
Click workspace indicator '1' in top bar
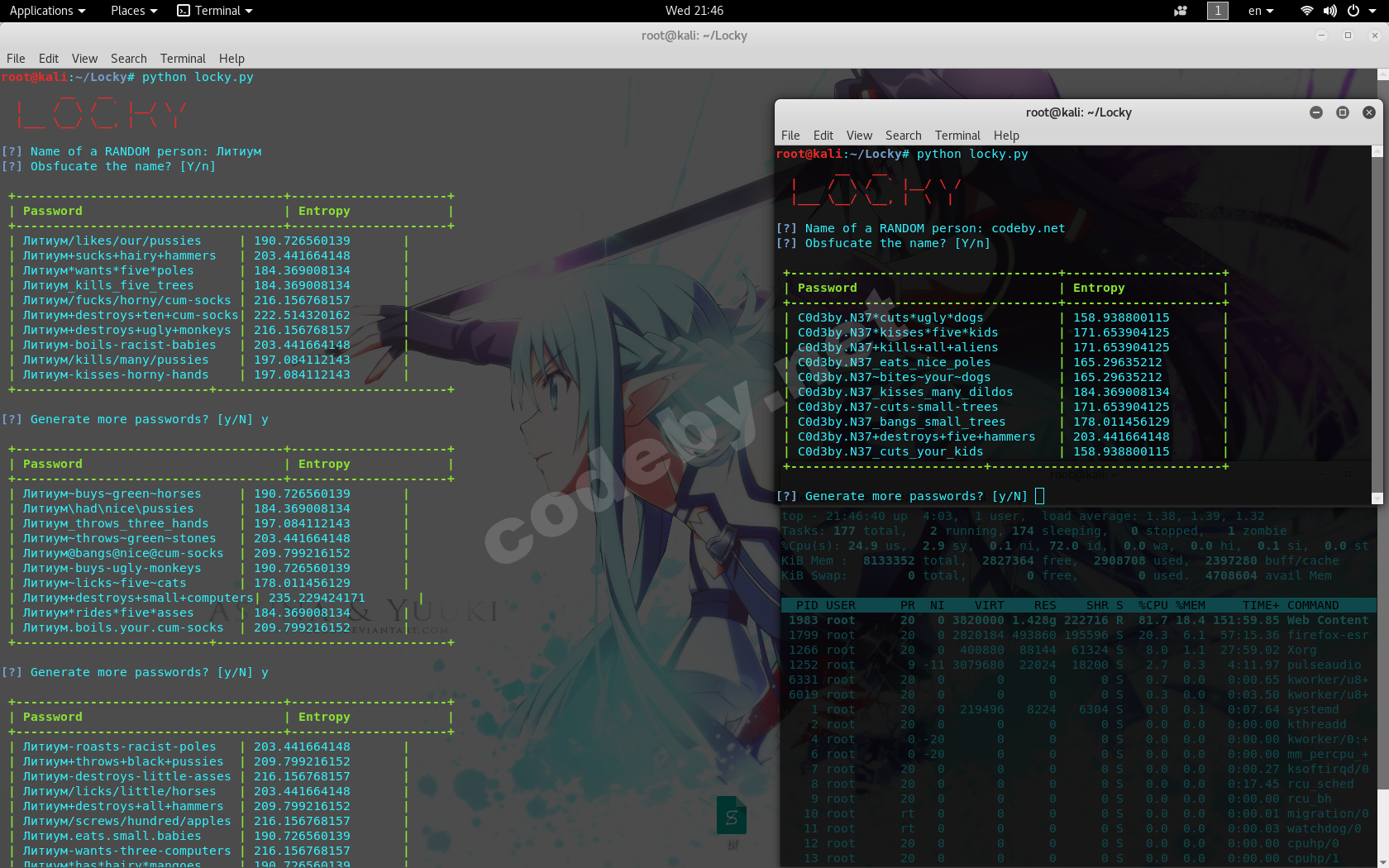(1218, 11)
